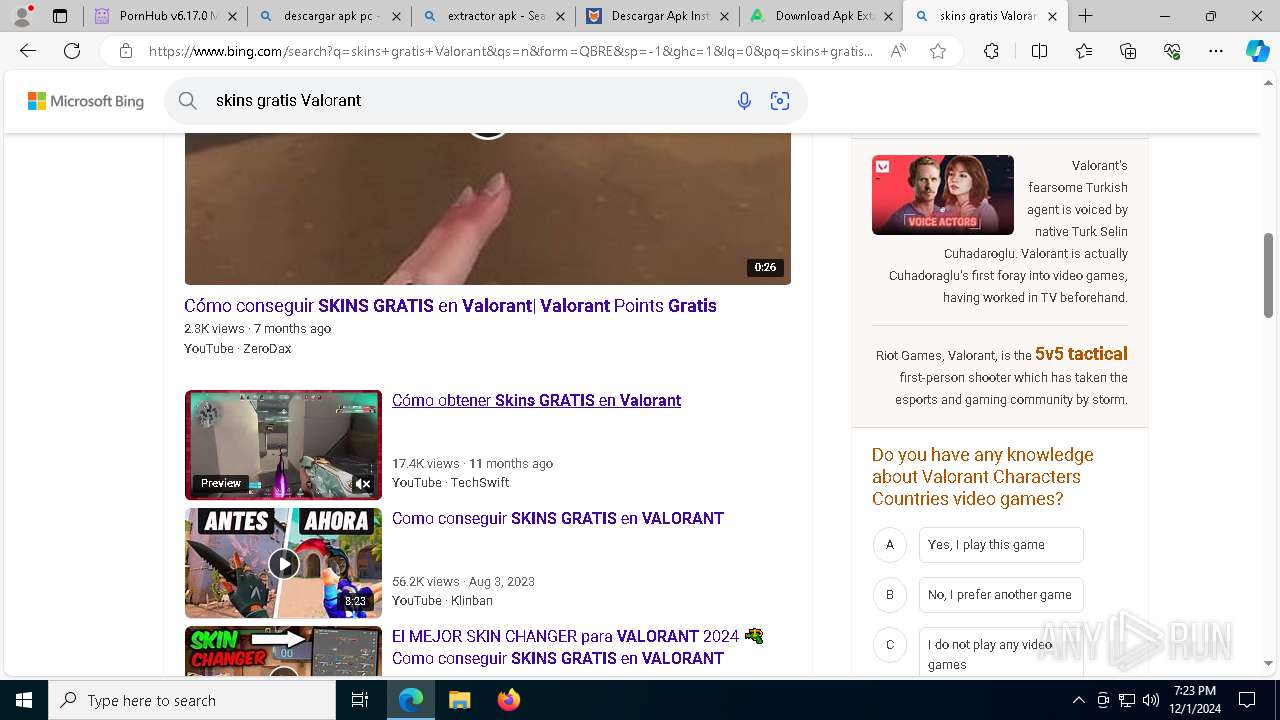The width and height of the screenshot is (1280, 720).
Task: Launch Firefox from taskbar
Action: [x=508, y=700]
